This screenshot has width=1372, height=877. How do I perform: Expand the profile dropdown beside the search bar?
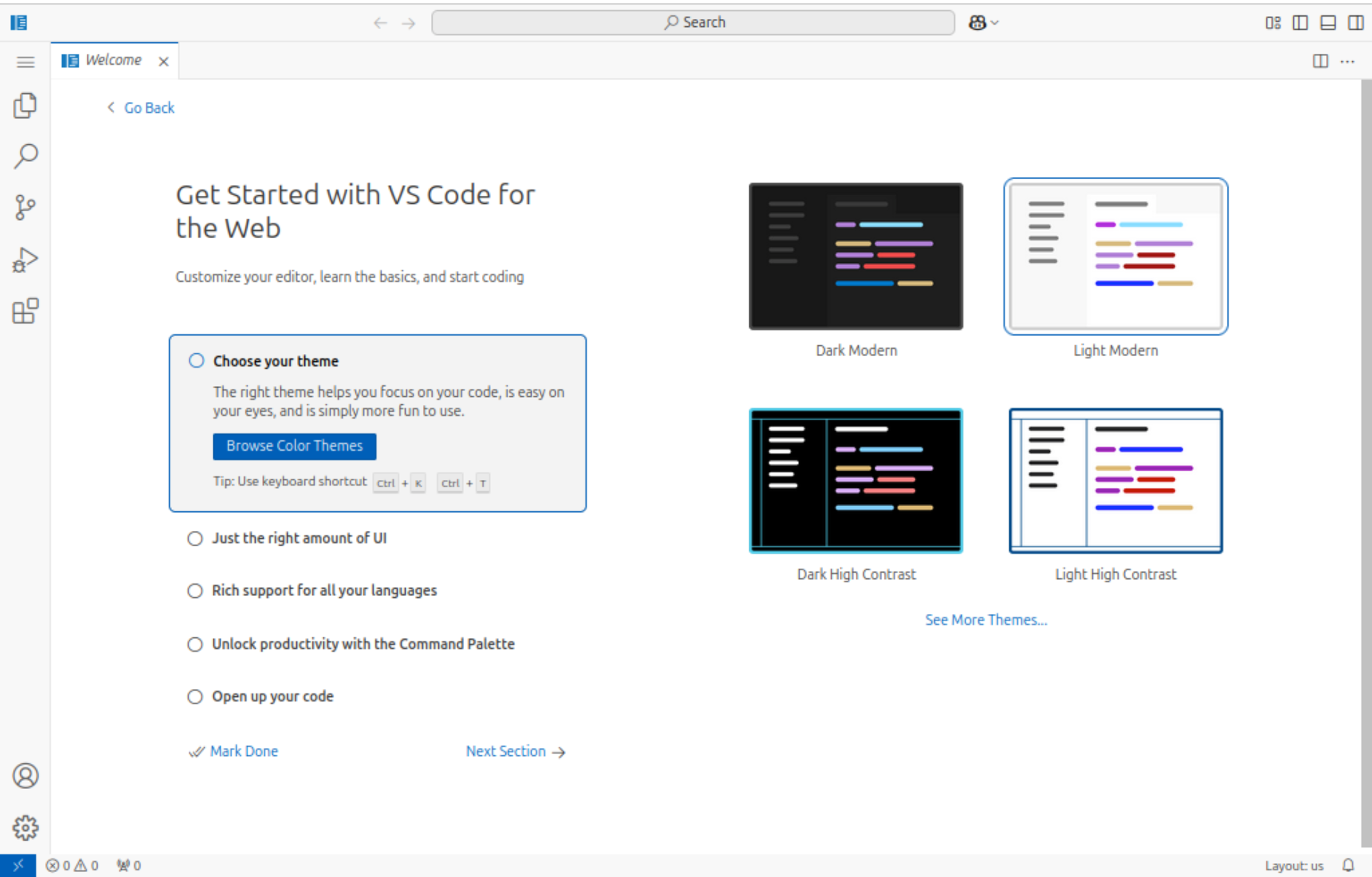click(x=982, y=22)
